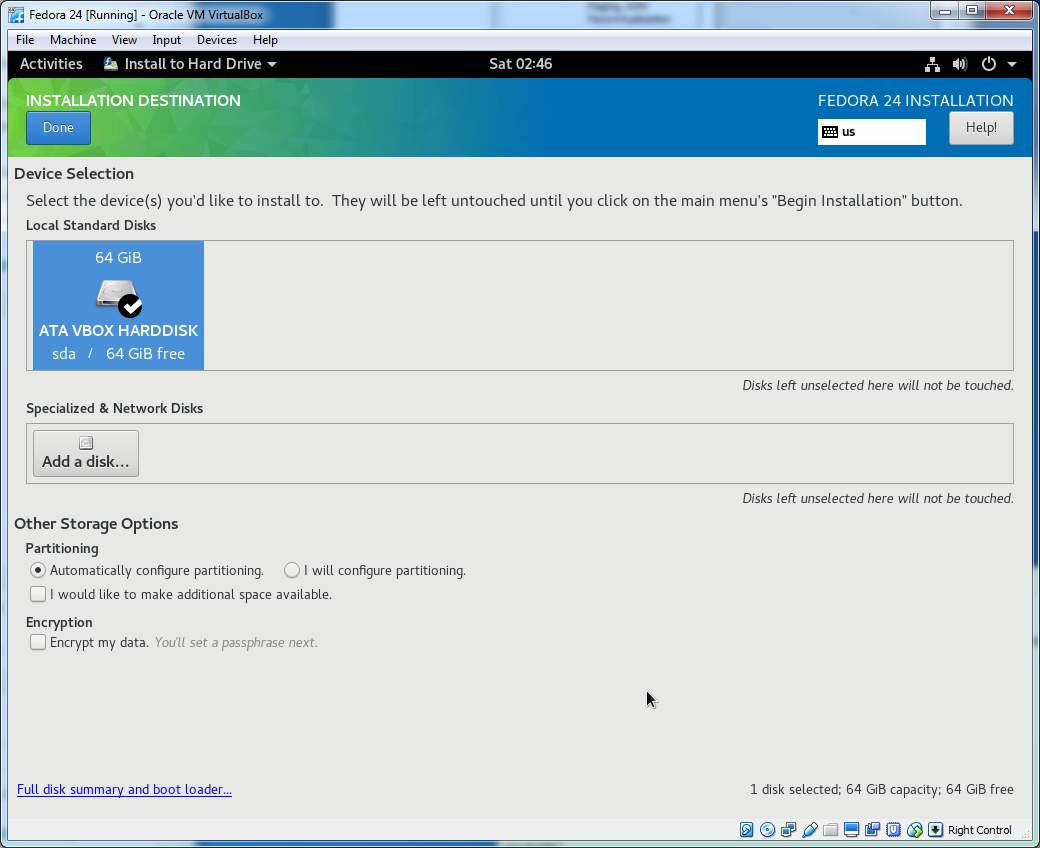Click the hard disk activity status icon
The height and width of the screenshot is (848, 1040).
(746, 829)
